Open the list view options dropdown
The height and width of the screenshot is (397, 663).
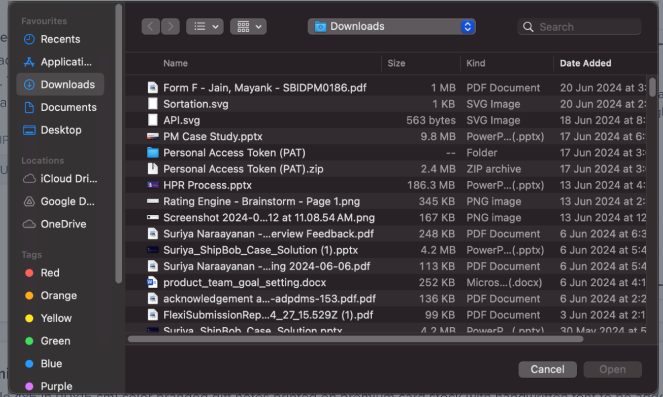coord(205,27)
